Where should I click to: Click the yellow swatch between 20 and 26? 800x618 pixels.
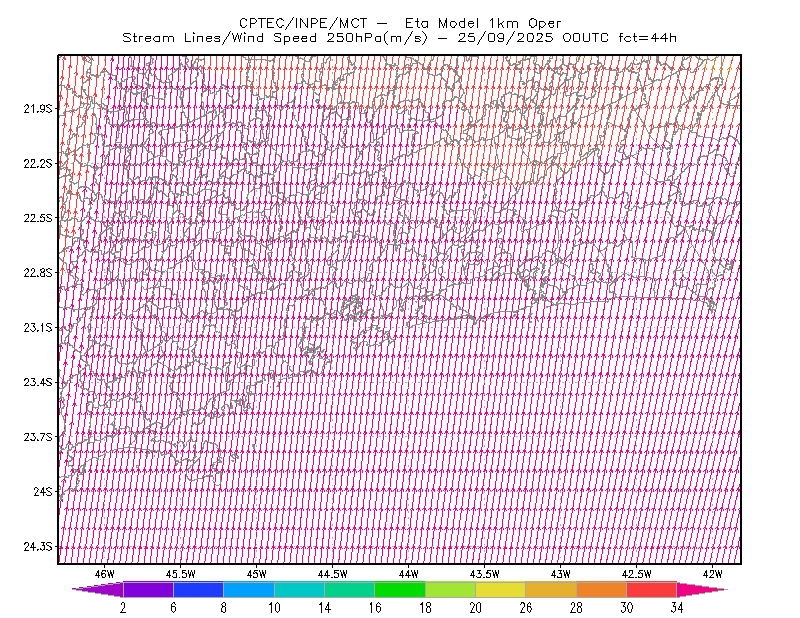tap(501, 589)
